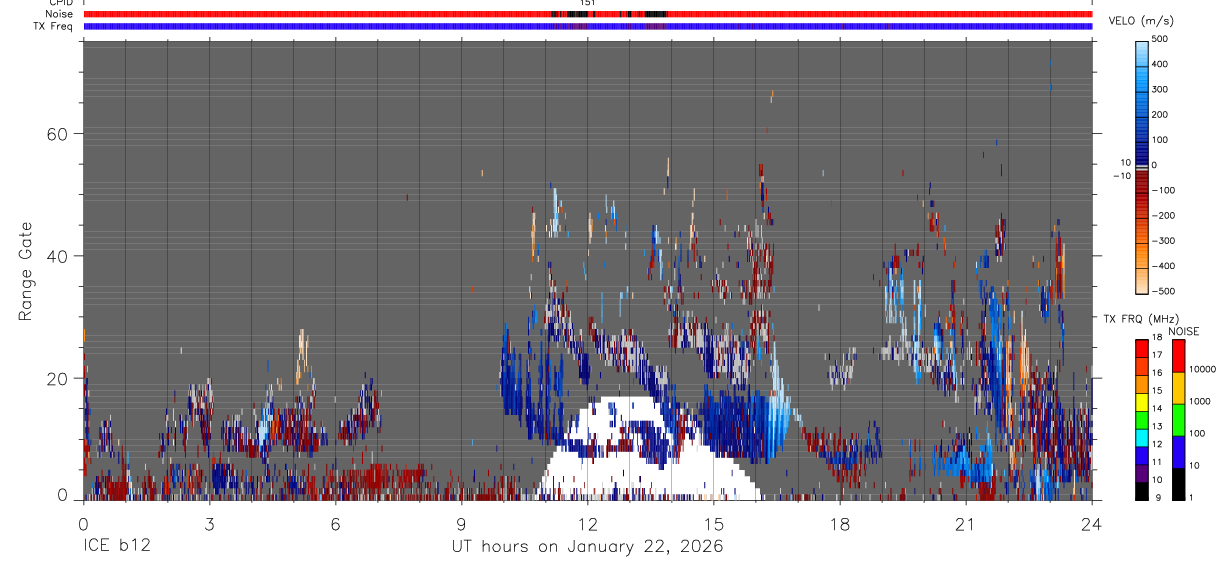Click the 'TX Freq' row label at top

[54, 26]
